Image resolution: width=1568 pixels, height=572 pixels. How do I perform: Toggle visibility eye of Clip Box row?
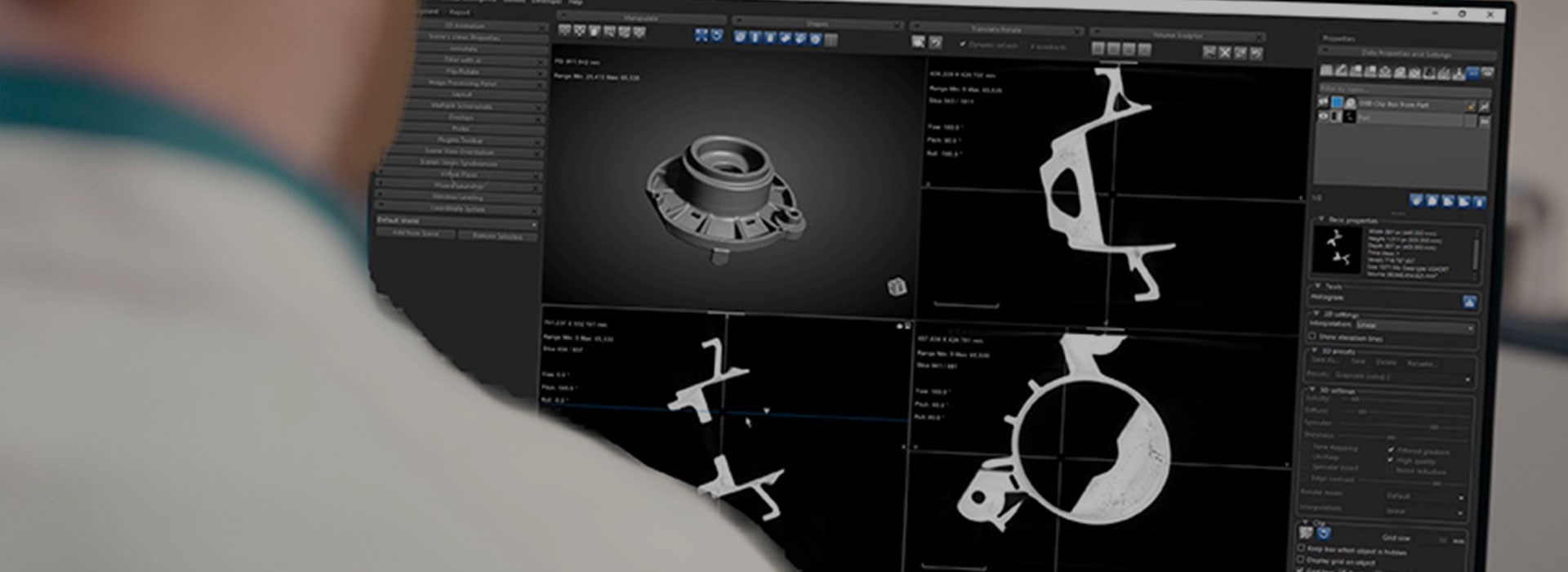click(x=1323, y=103)
